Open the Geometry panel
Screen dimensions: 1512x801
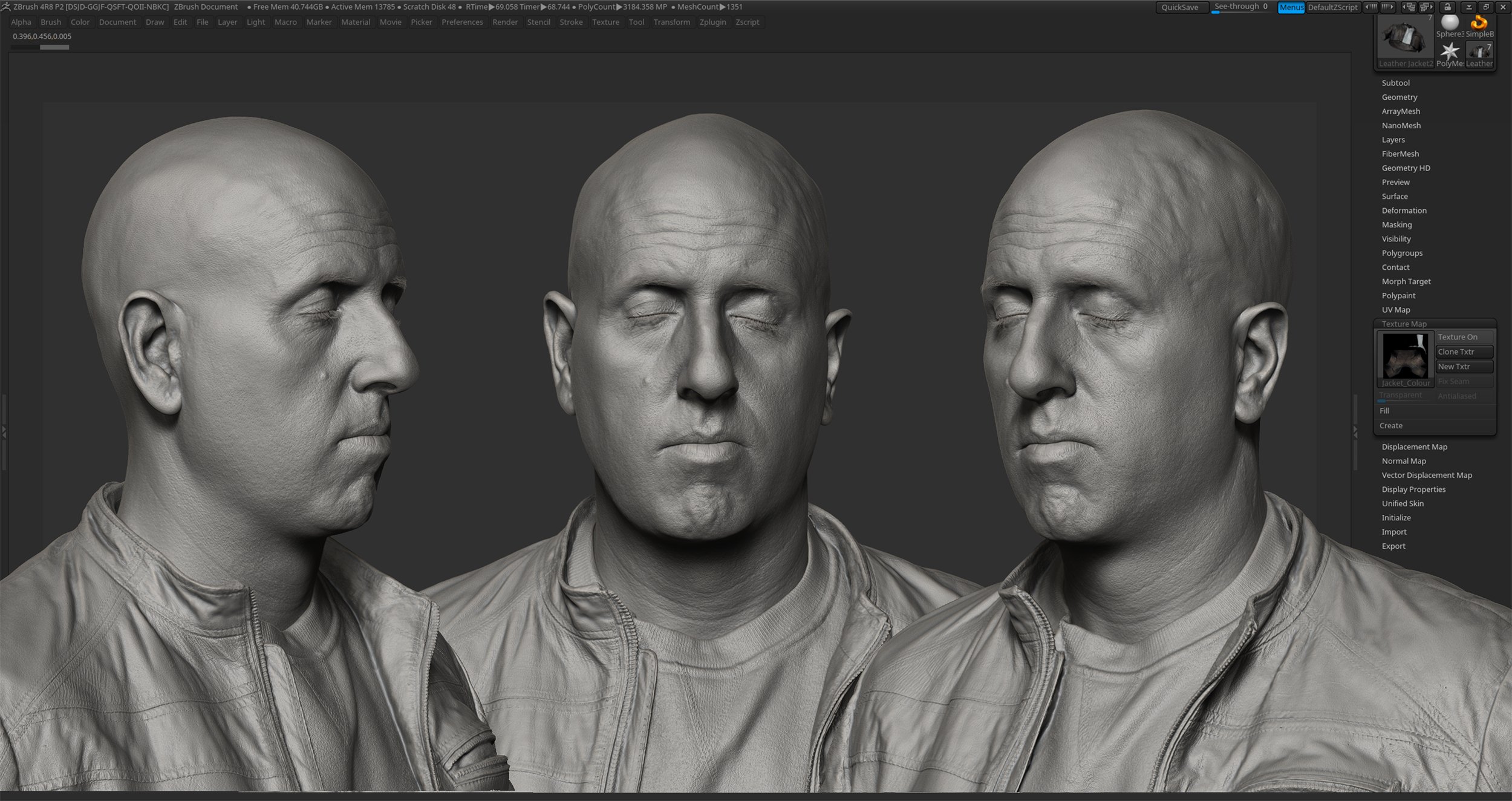pyautogui.click(x=1399, y=97)
